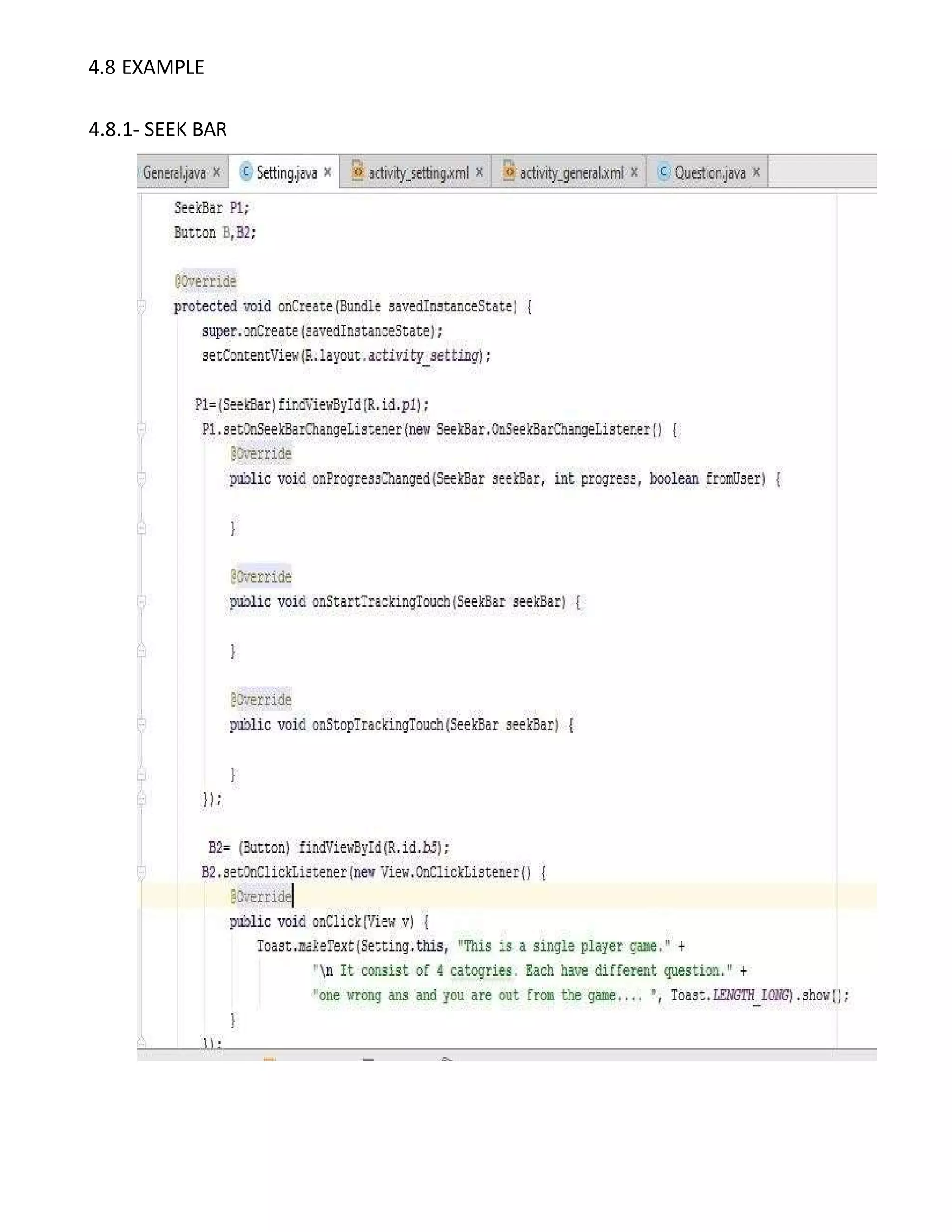Image resolution: width=952 pixels, height=1232 pixels.
Task: Close the activity_general.xml tab
Action: click(x=634, y=172)
